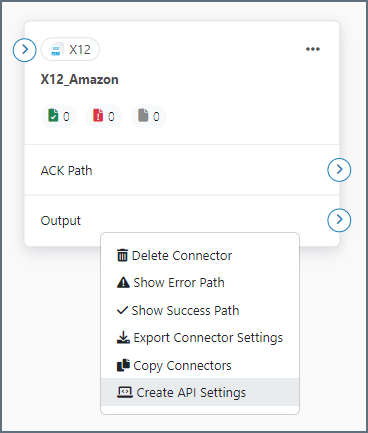Click the duplicate pages copy icon
The height and width of the screenshot is (433, 368).
[123, 365]
